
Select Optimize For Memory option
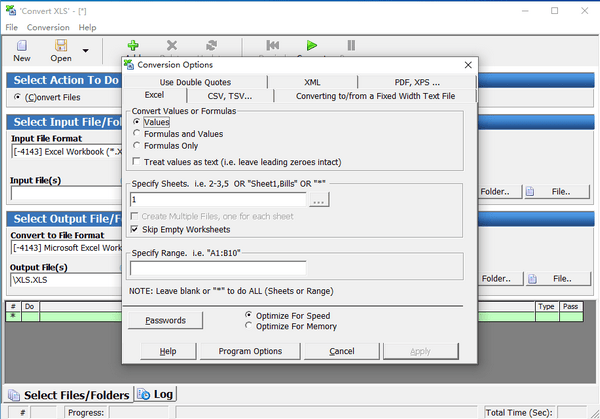tap(249, 326)
